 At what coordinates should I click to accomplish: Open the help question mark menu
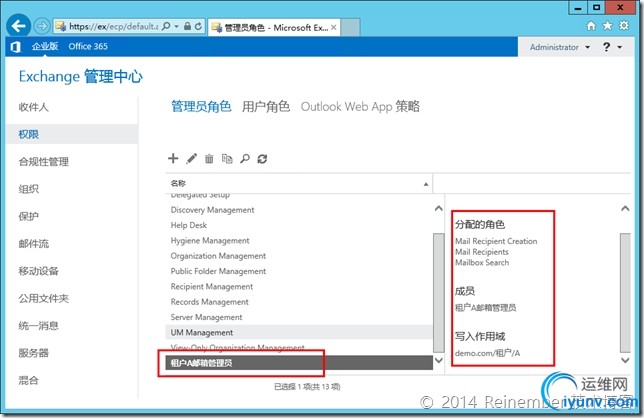(612, 47)
